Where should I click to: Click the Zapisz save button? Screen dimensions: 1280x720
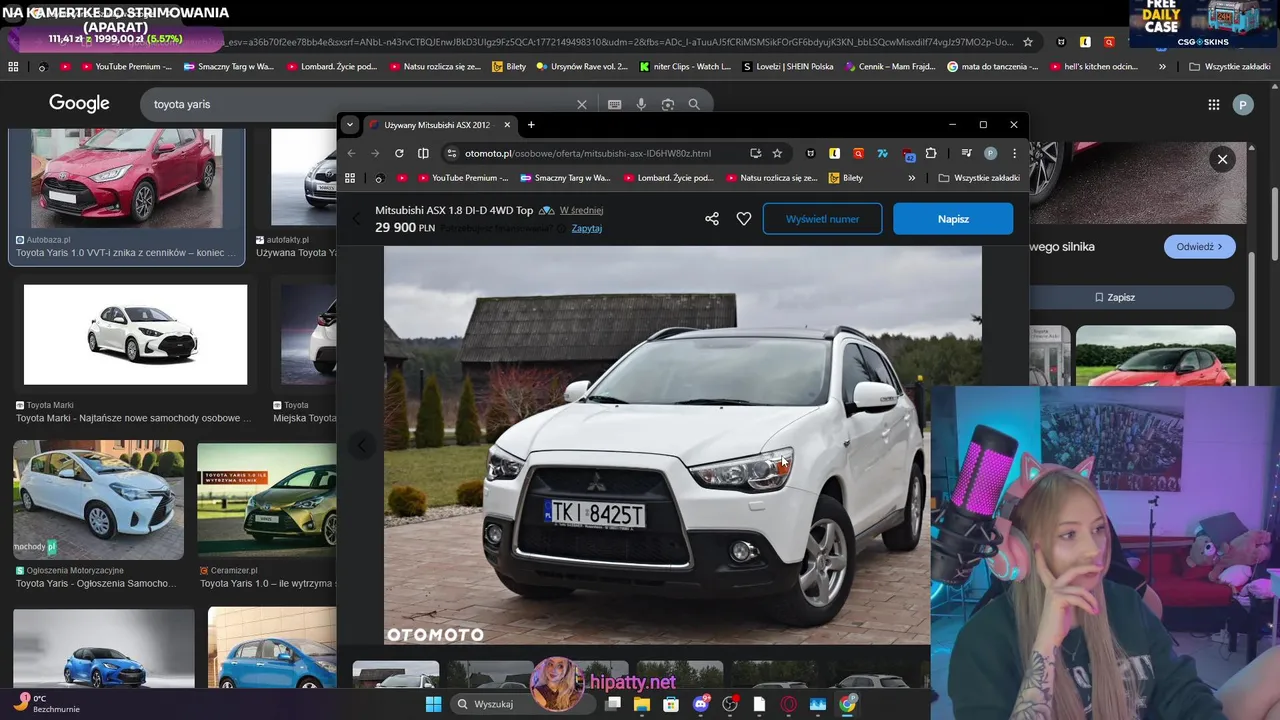point(1114,297)
